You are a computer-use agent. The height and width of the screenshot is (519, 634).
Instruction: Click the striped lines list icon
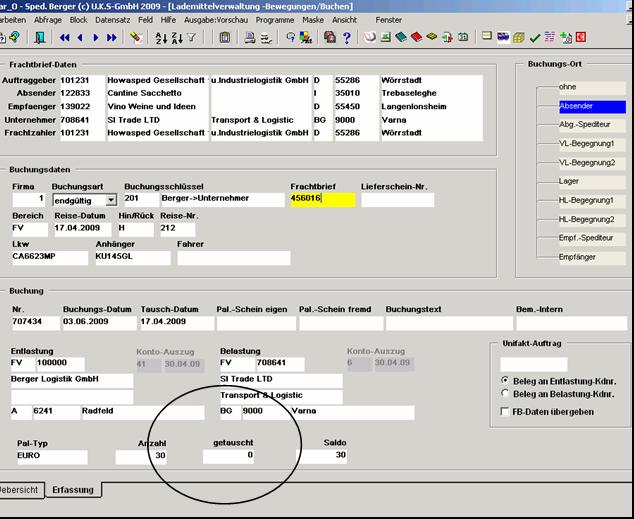(x=550, y=37)
